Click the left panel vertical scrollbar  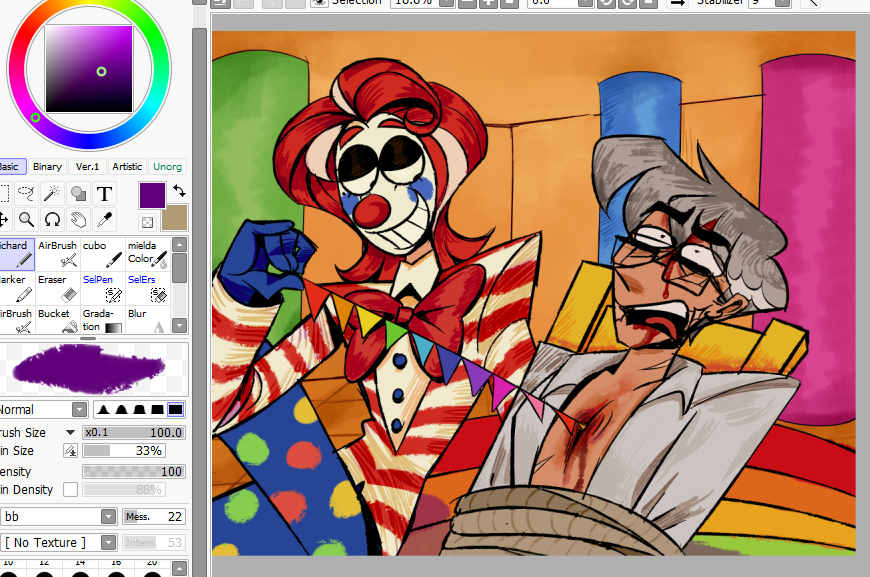click(x=199, y=302)
